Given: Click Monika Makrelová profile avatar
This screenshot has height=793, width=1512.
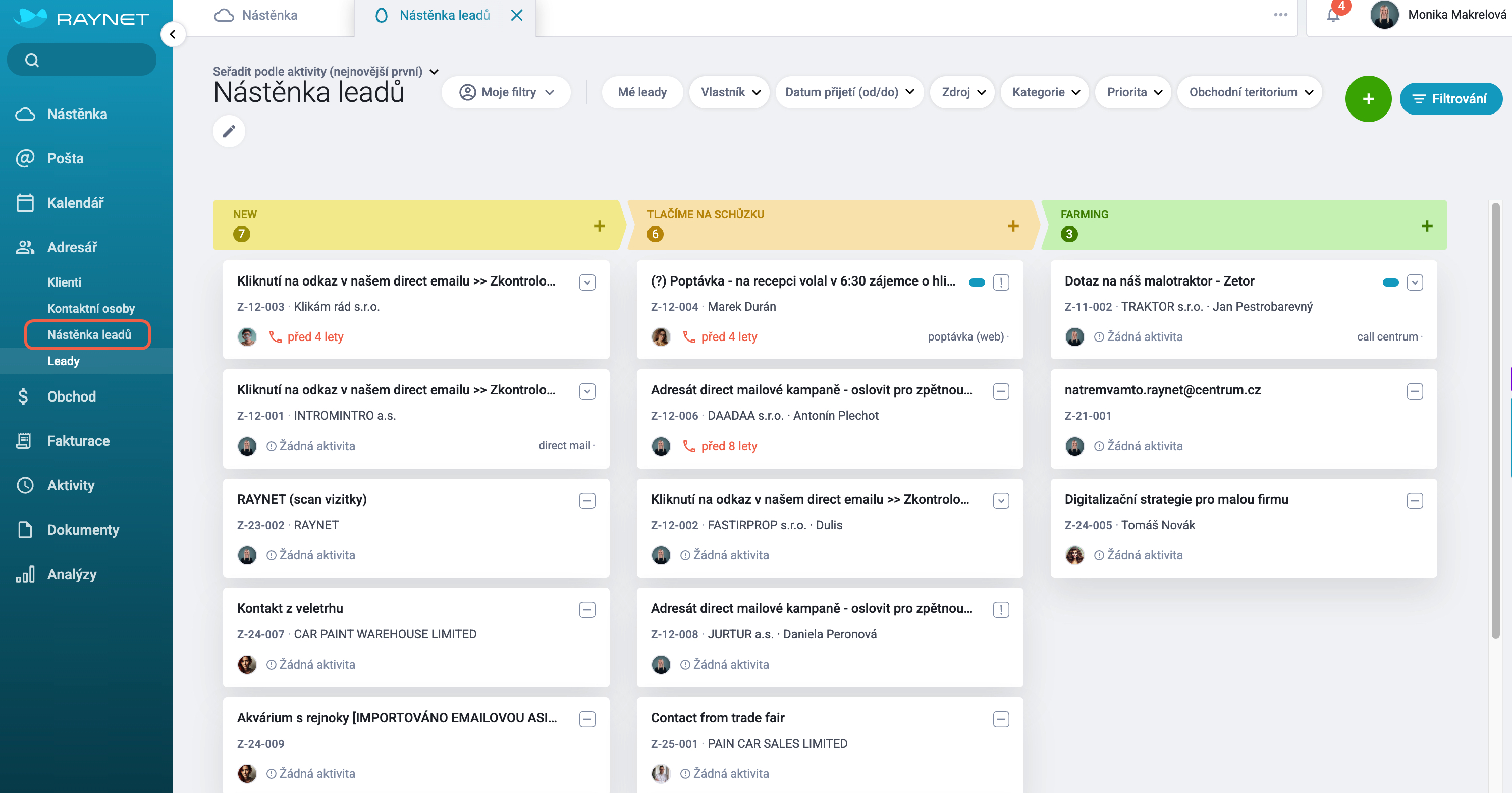Looking at the screenshot, I should click(x=1385, y=15).
